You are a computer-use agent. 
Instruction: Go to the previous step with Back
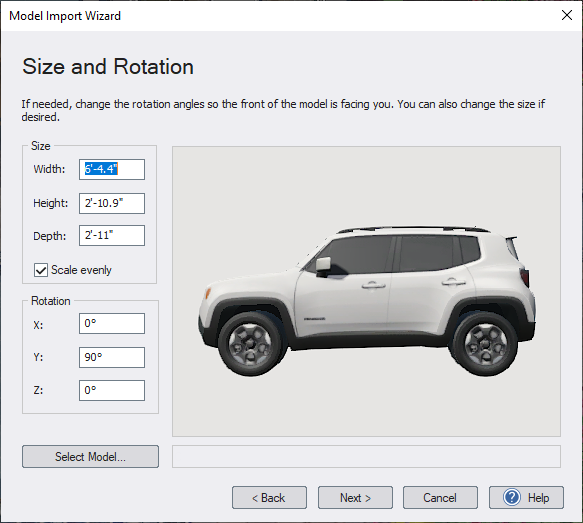pyautogui.click(x=269, y=497)
